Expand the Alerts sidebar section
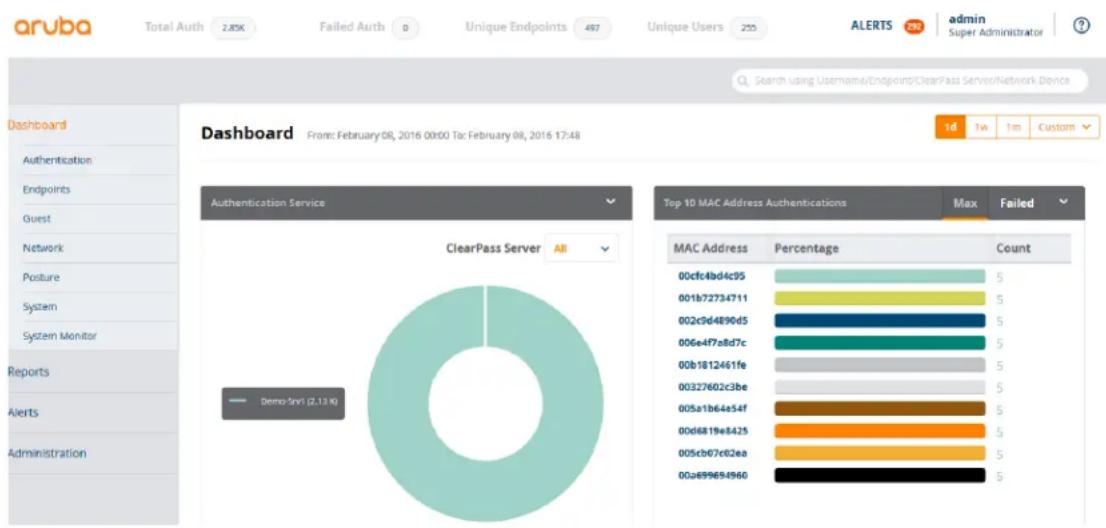Image resolution: width=1106 pixels, height=528 pixels. pyautogui.click(x=23, y=412)
